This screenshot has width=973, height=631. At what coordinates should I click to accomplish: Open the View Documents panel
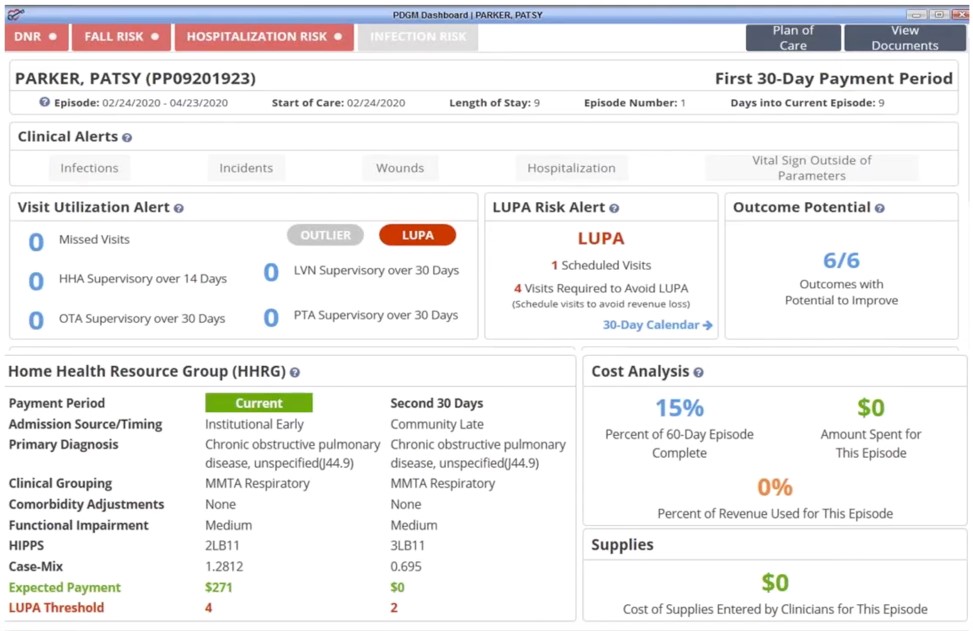[x=904, y=36]
